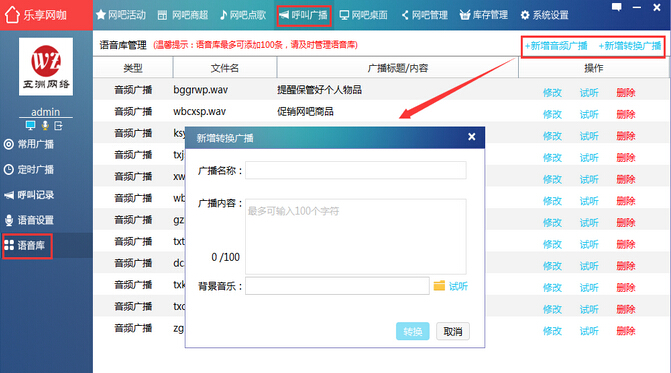
Task: Click 删除 for bggrwp.wav row
Action: click(x=626, y=93)
